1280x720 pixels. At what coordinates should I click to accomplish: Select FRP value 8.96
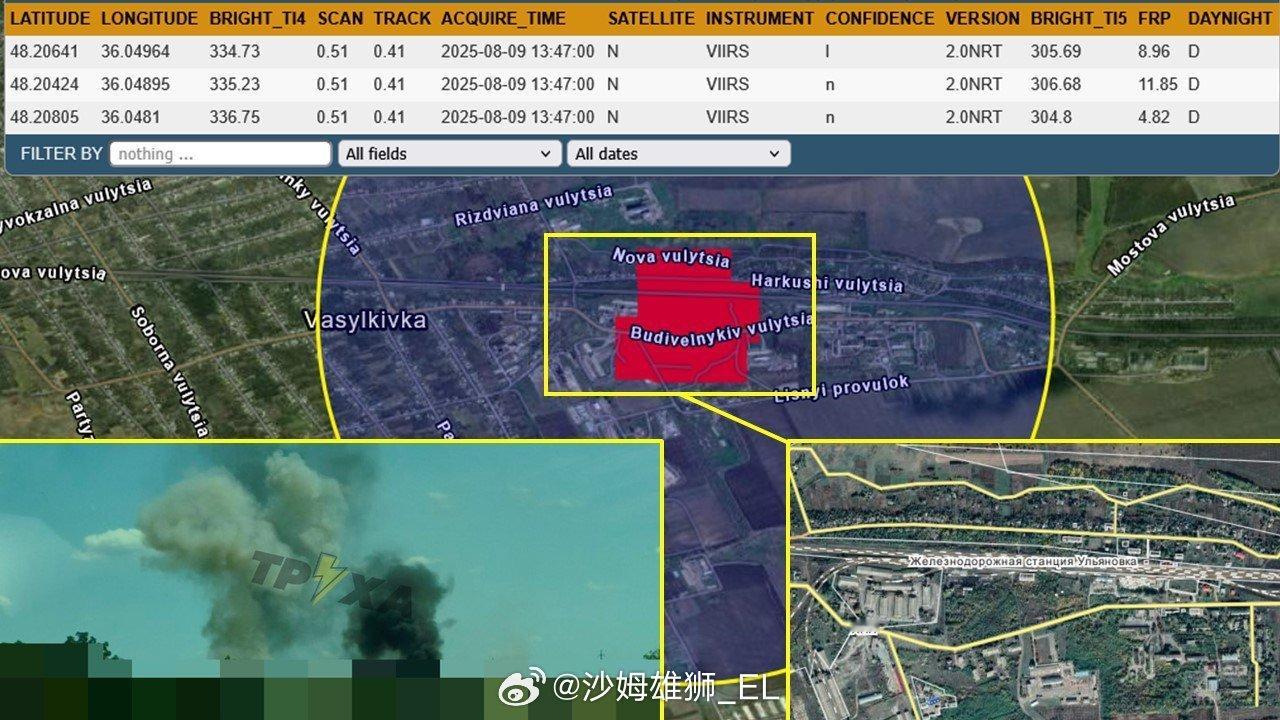pyautogui.click(x=1154, y=51)
